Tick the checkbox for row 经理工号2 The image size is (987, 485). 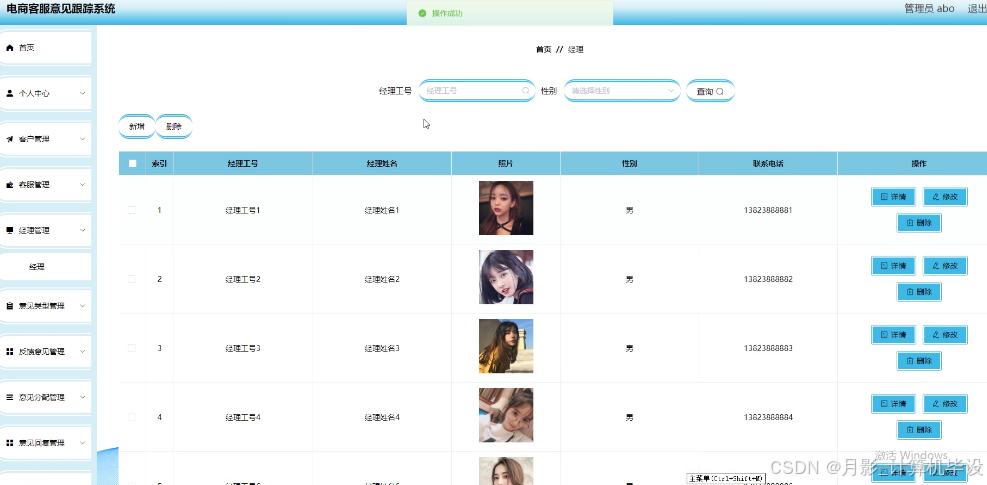(x=132, y=279)
